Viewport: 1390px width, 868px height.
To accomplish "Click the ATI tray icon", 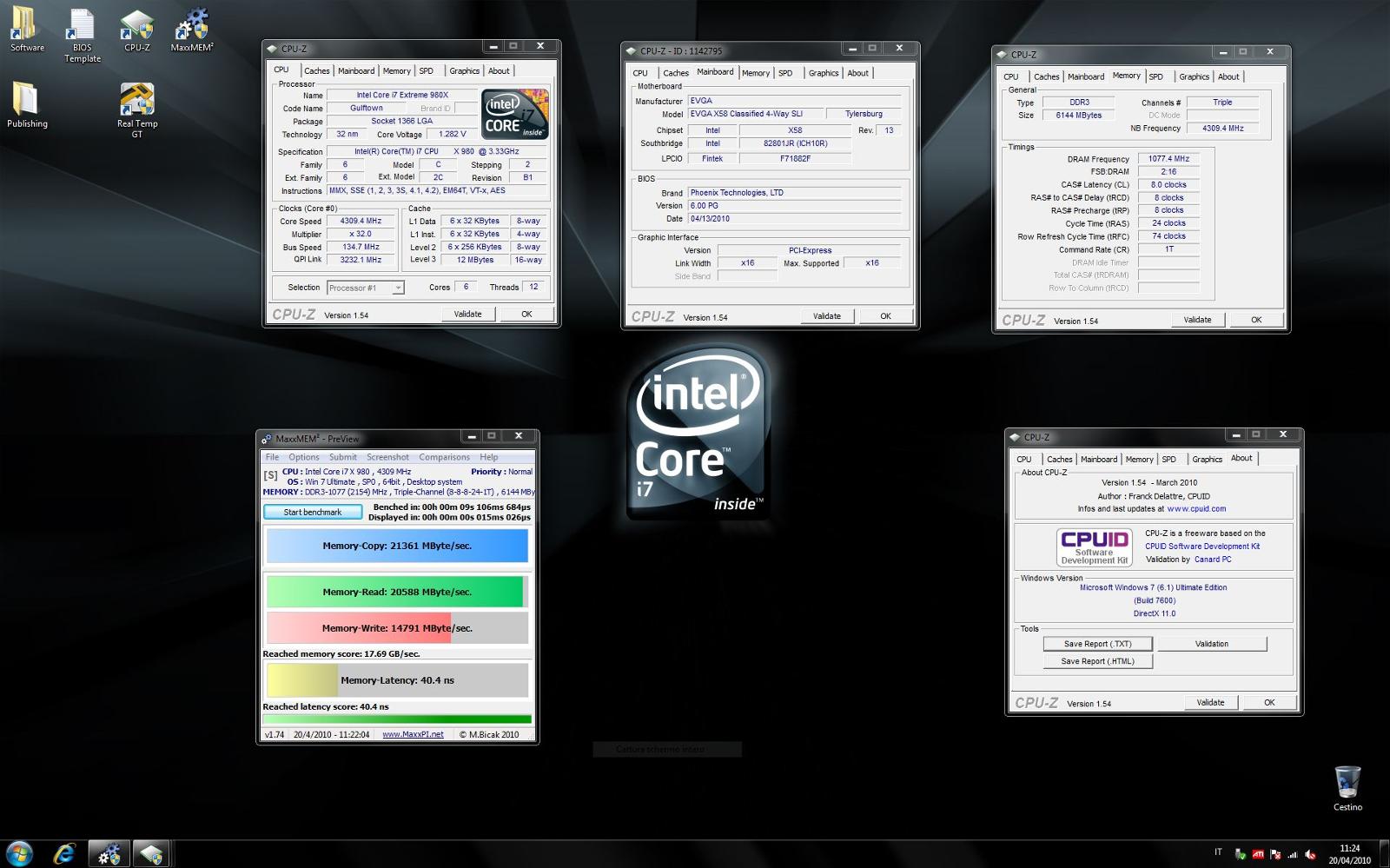I will (x=1257, y=855).
